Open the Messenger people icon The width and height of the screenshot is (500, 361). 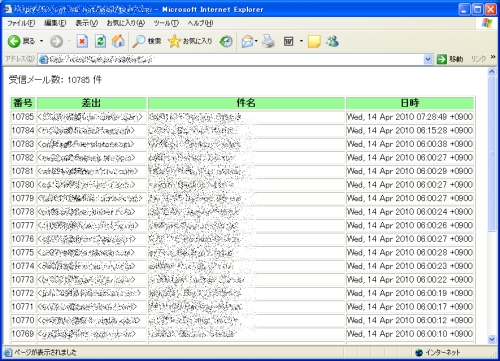pos(332,41)
